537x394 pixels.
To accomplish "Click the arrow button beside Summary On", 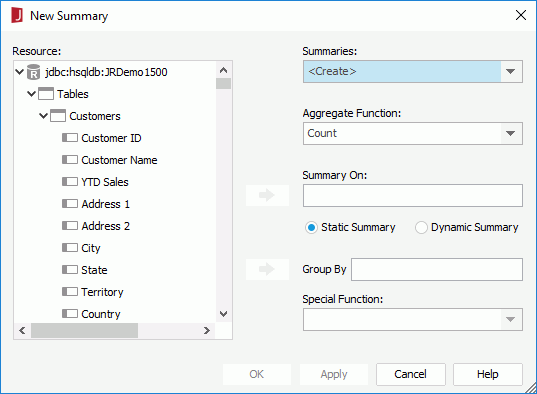I will point(267,195).
